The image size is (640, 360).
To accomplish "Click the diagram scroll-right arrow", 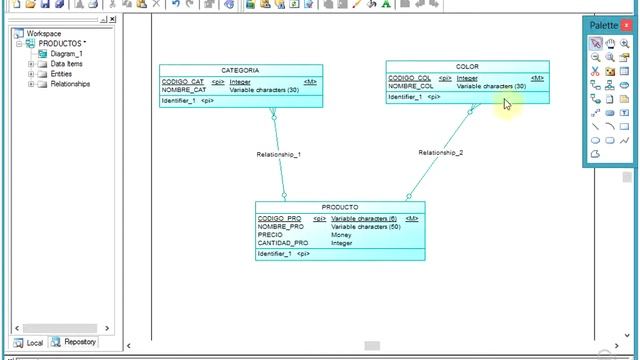I will pos(617,346).
